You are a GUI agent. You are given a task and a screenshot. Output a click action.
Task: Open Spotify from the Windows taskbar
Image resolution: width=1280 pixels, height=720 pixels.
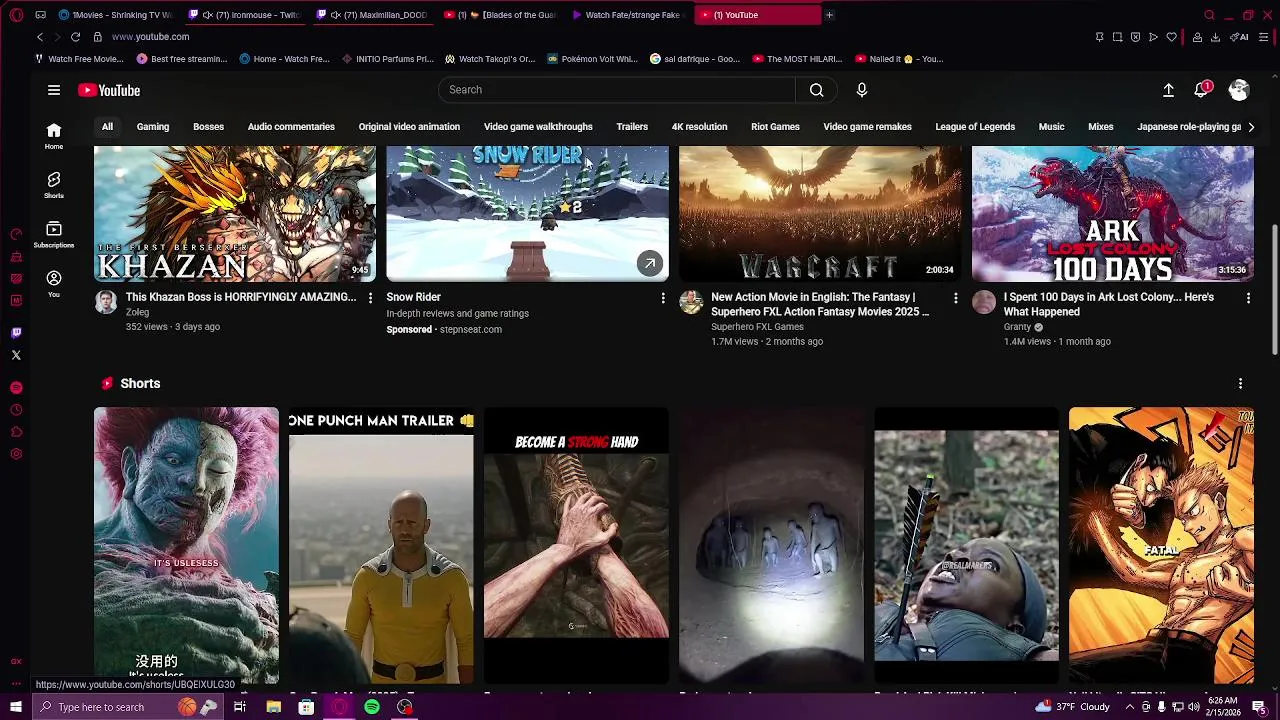[372, 707]
